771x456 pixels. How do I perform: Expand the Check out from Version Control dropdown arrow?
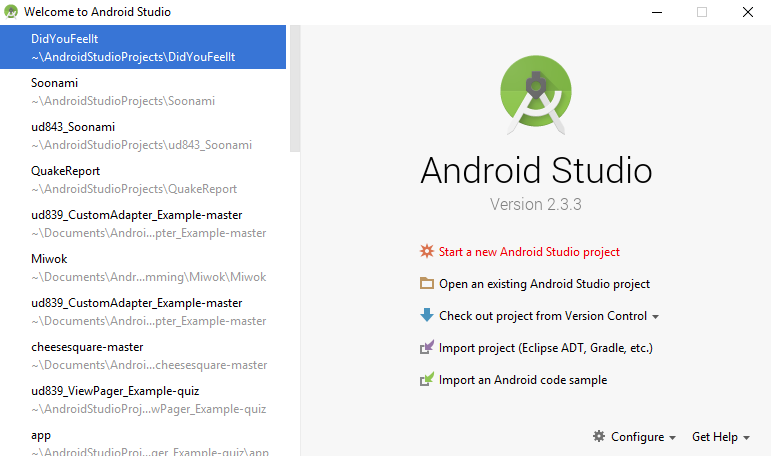click(655, 317)
